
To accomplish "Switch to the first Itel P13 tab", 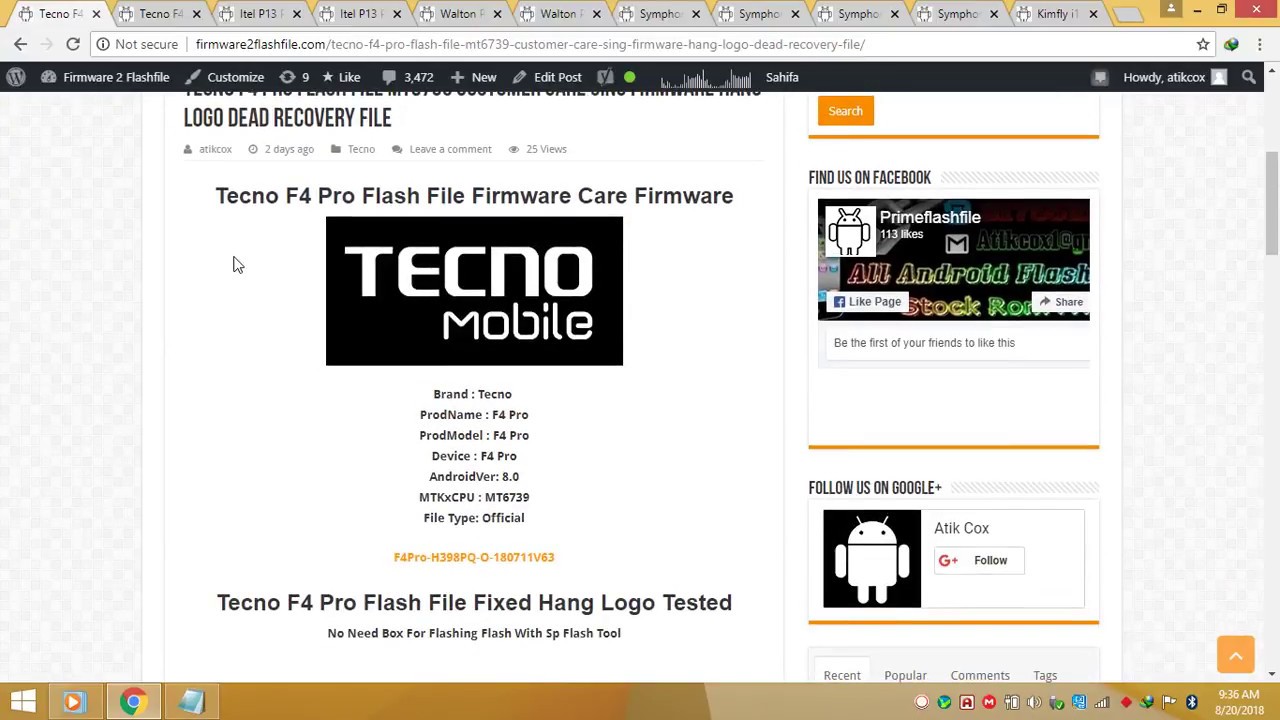I will (x=258, y=14).
